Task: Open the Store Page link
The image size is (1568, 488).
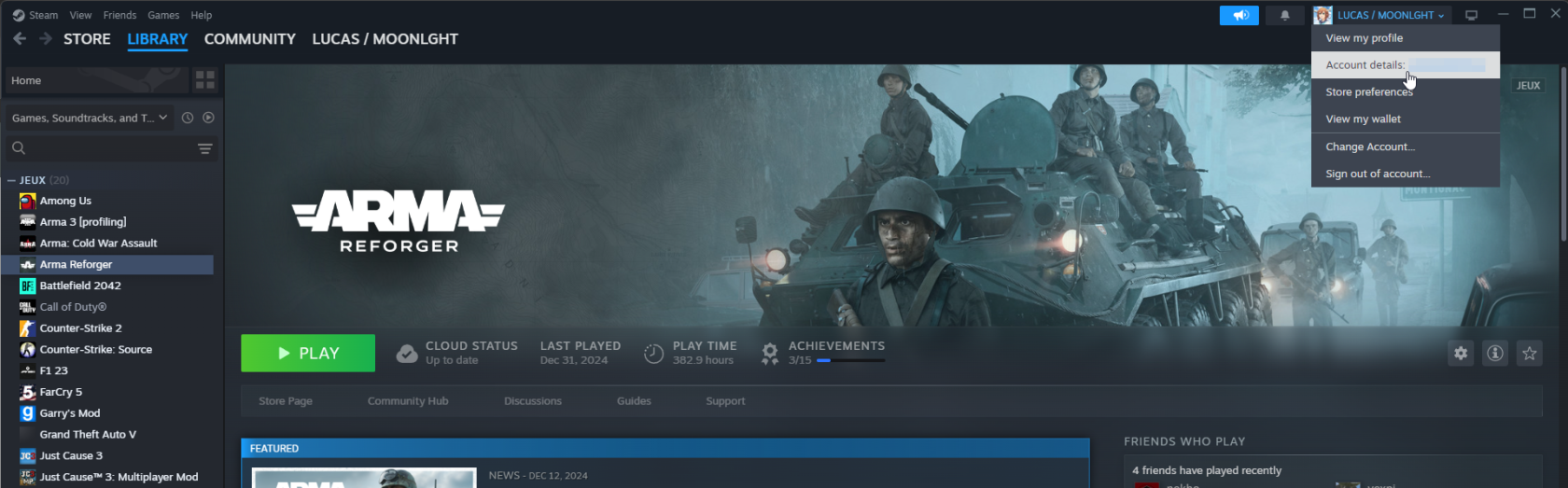Action: pyautogui.click(x=286, y=401)
